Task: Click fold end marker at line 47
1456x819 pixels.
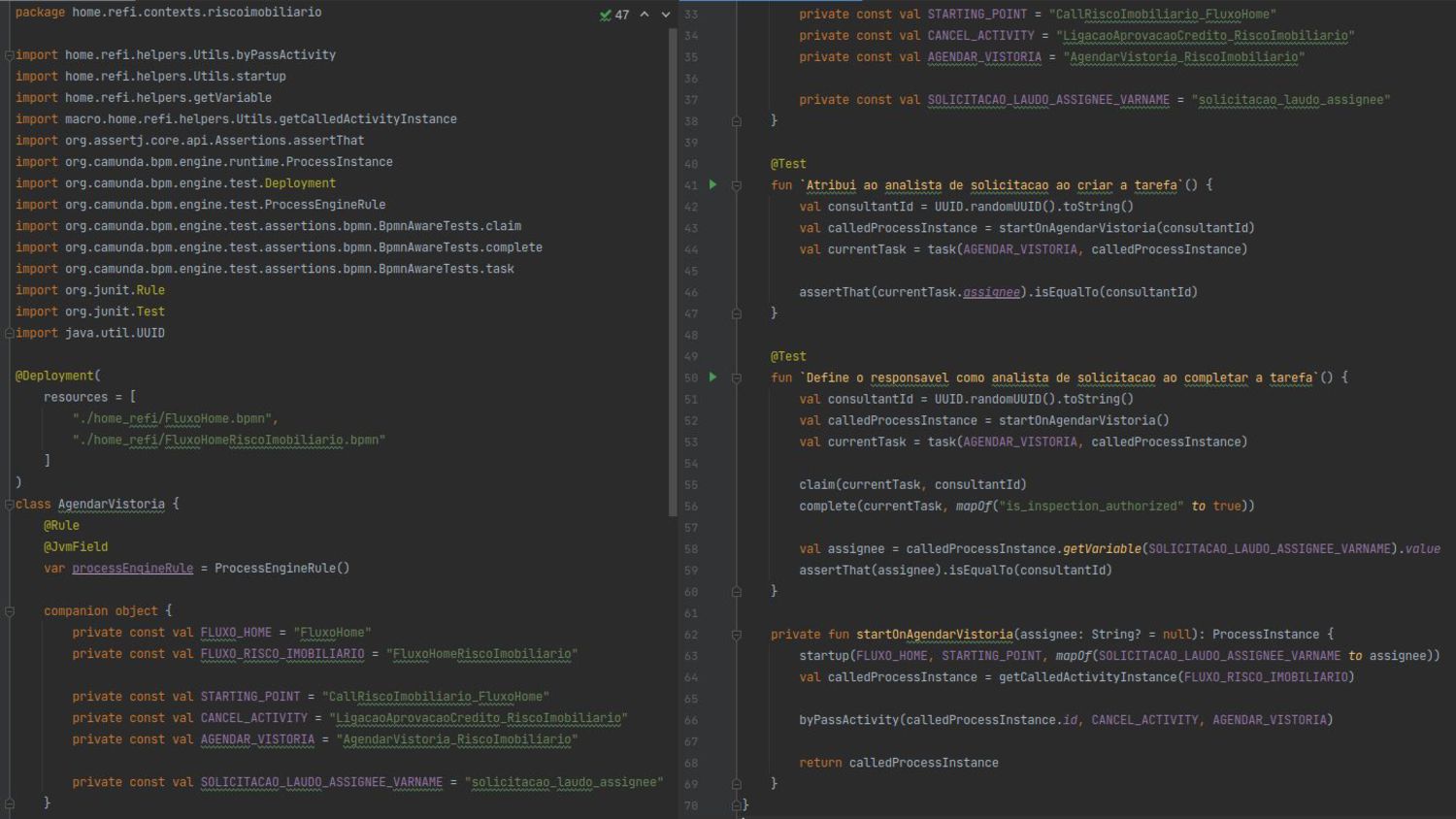Action: (736, 313)
